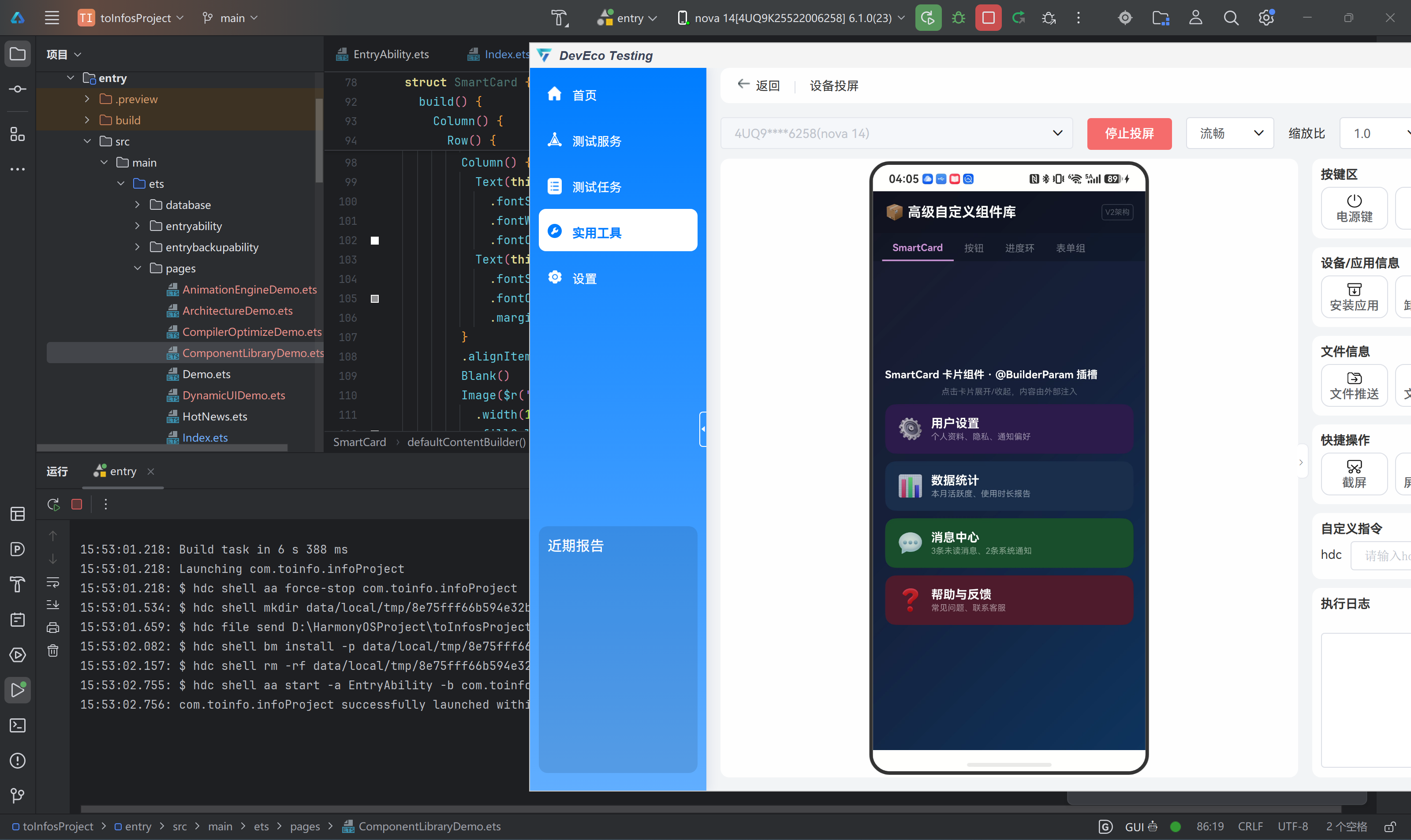Tap the 用户设置 card on phone screen
Image resolution: width=1411 pixels, height=840 pixels.
tap(1008, 428)
